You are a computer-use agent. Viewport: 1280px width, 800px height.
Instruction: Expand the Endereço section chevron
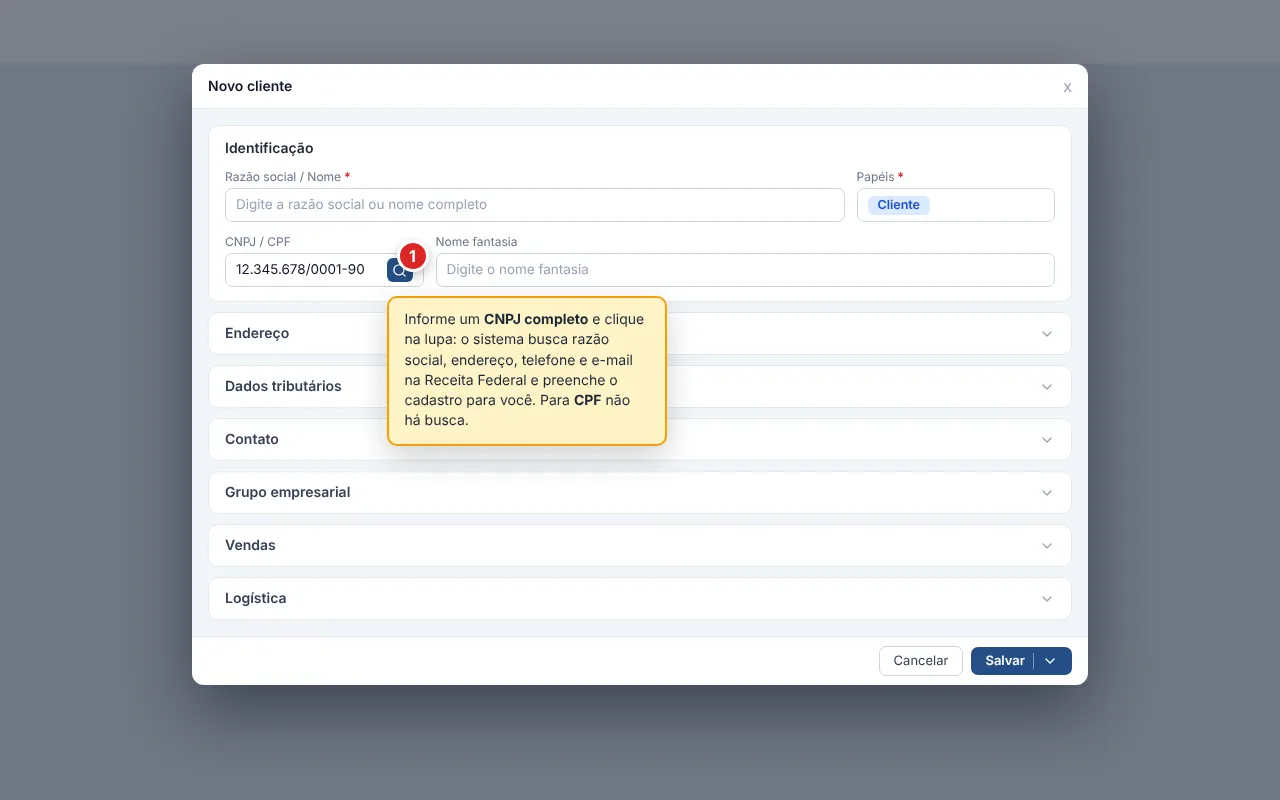[x=1047, y=334]
